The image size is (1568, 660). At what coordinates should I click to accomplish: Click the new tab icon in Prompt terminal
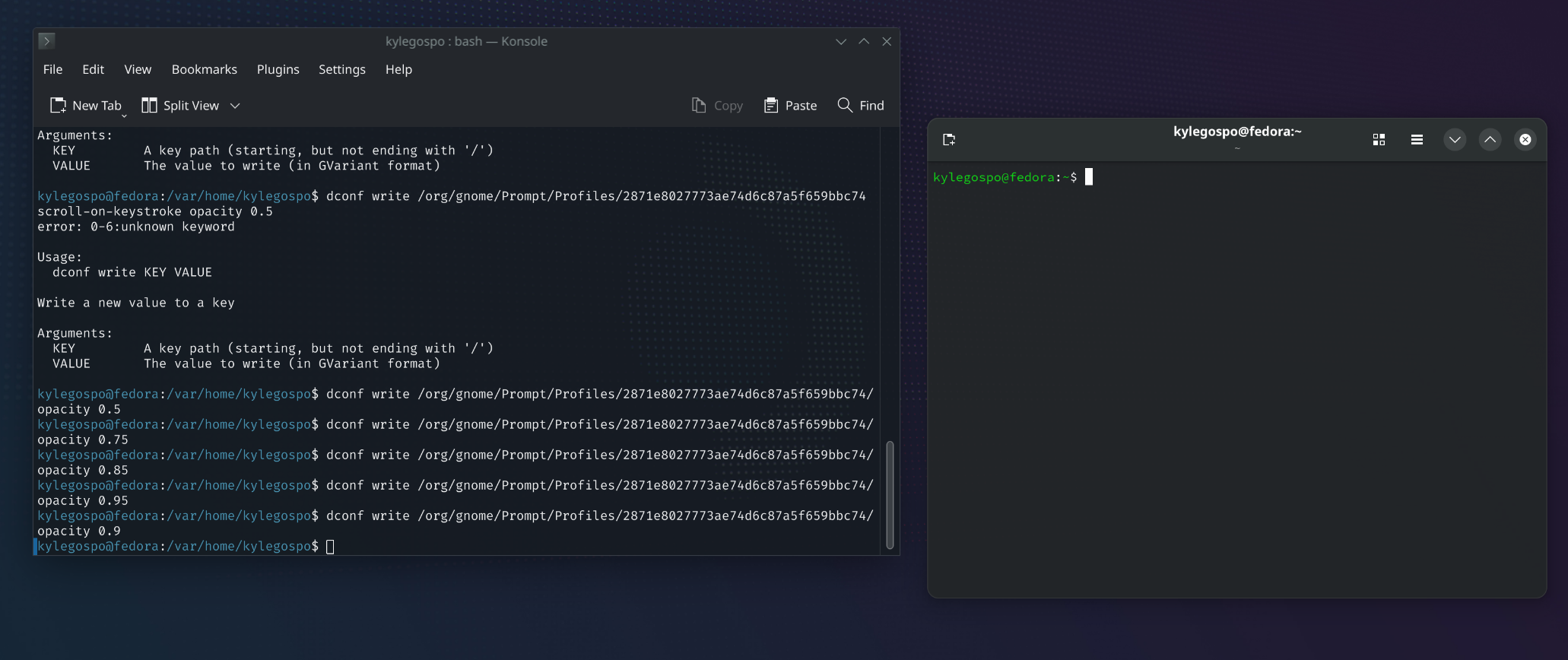(x=949, y=140)
